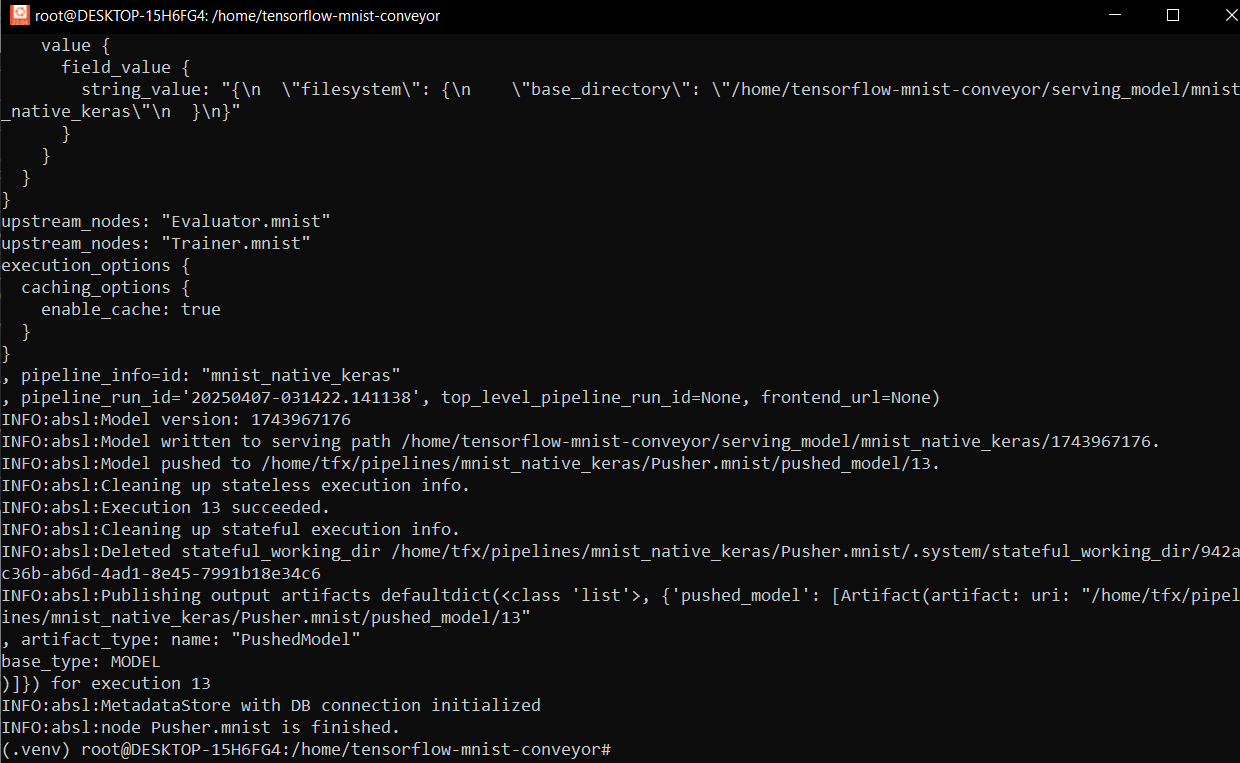Maximize the terminal window
Image resolution: width=1240 pixels, height=763 pixels.
click(x=1173, y=15)
